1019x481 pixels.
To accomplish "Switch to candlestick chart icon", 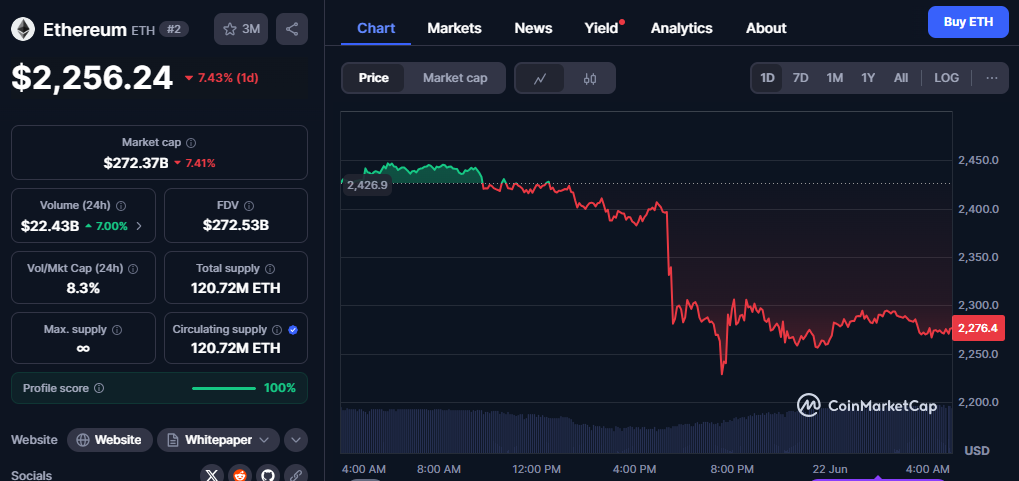I will 590,79.
